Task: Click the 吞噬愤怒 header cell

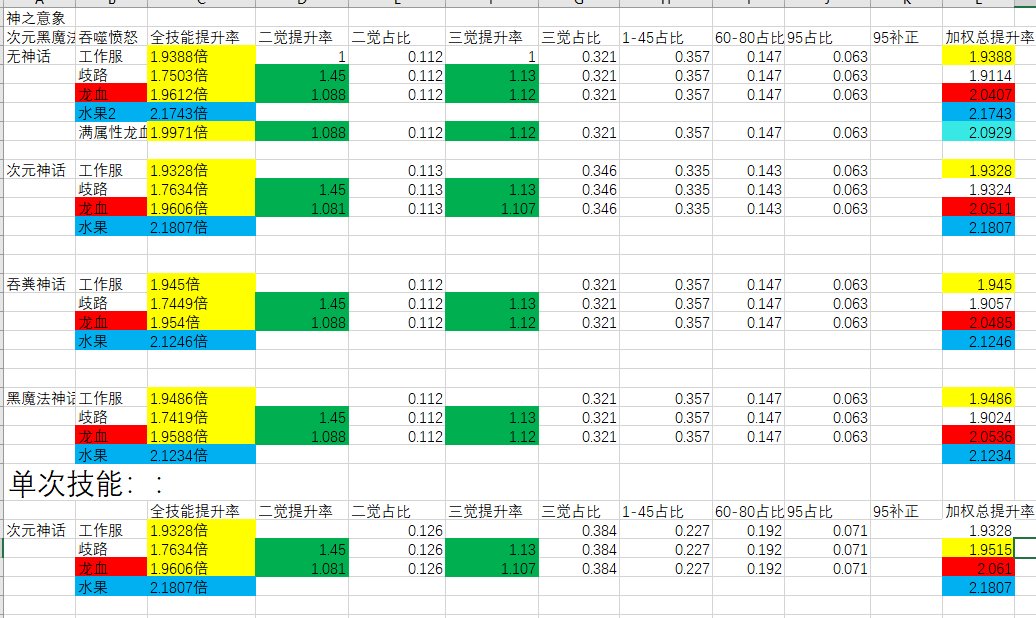Action: (x=111, y=37)
